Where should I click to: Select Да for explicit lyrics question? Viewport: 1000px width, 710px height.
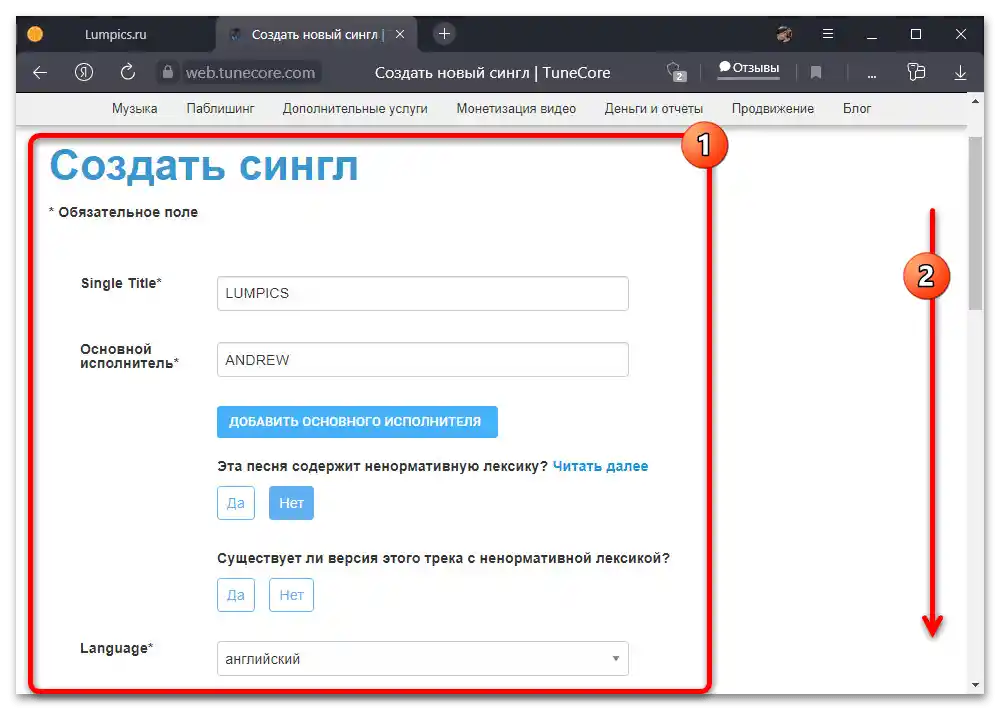[235, 503]
